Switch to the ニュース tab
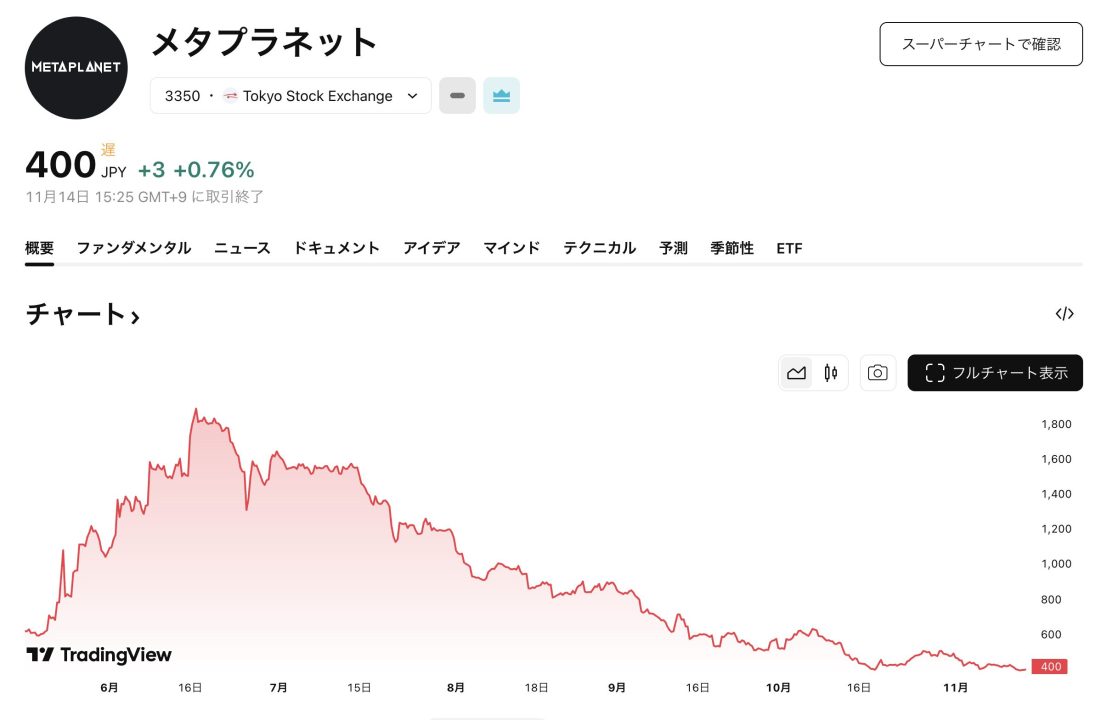 (242, 248)
